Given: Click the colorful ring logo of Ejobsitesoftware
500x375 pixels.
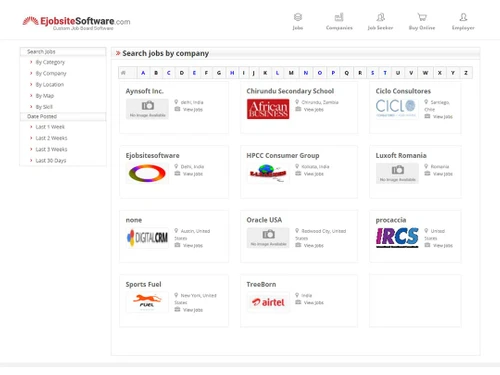Looking at the screenshot, I should [147, 174].
